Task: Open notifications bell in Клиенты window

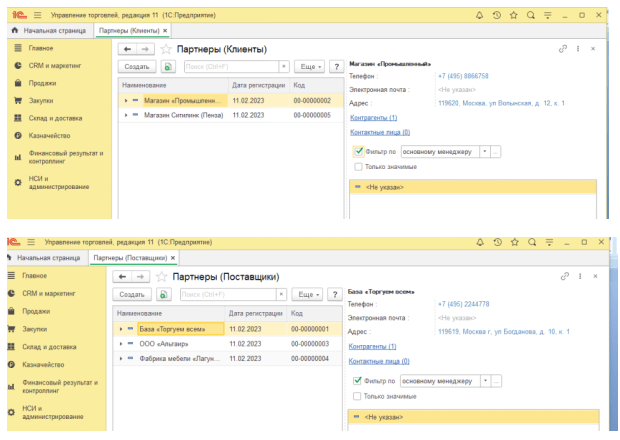Action: coord(479,15)
